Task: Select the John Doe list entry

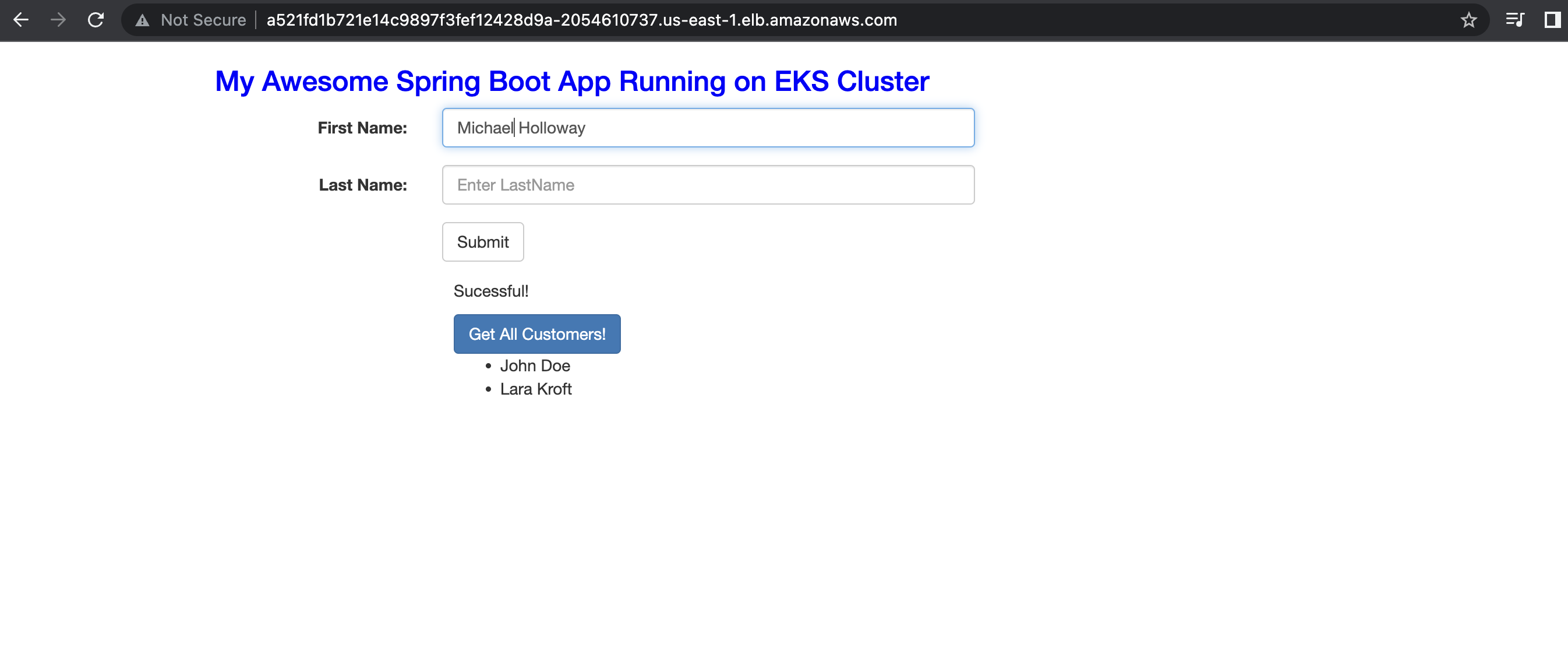Action: point(535,365)
